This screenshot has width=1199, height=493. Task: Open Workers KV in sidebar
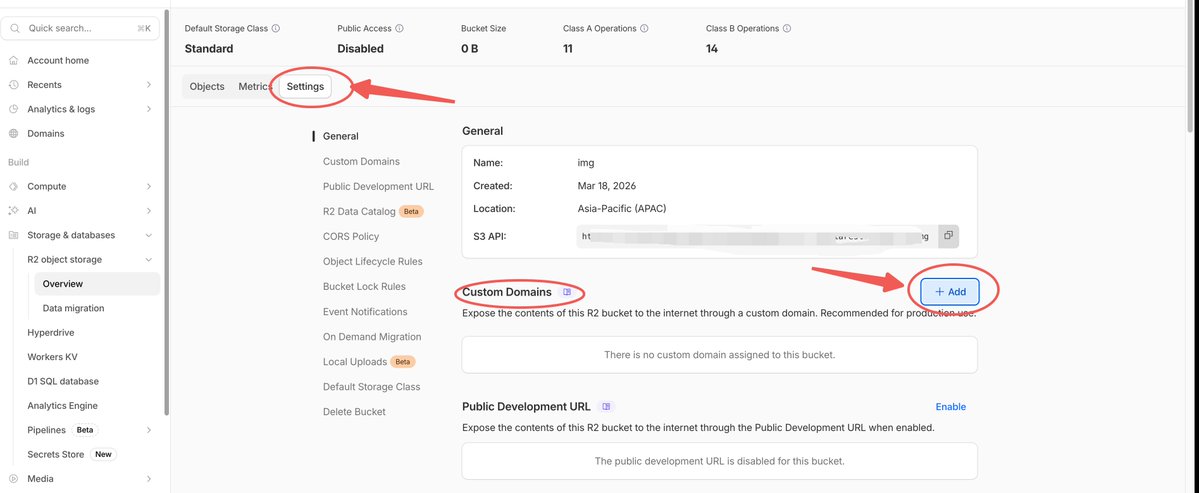(x=52, y=357)
